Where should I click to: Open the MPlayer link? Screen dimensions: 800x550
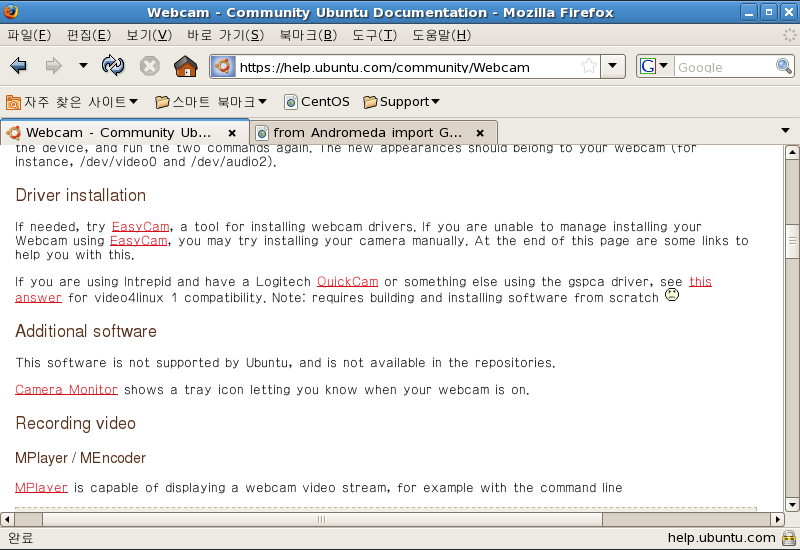(41, 488)
